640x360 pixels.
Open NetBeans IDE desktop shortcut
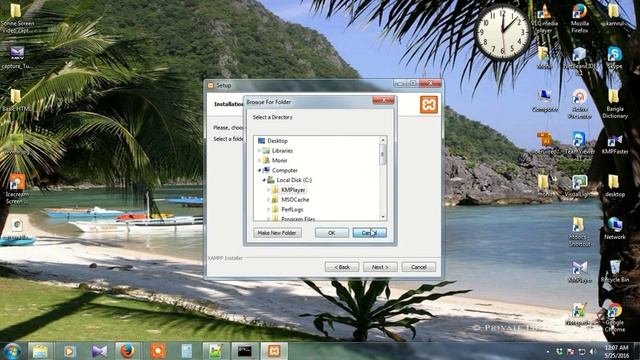580,58
